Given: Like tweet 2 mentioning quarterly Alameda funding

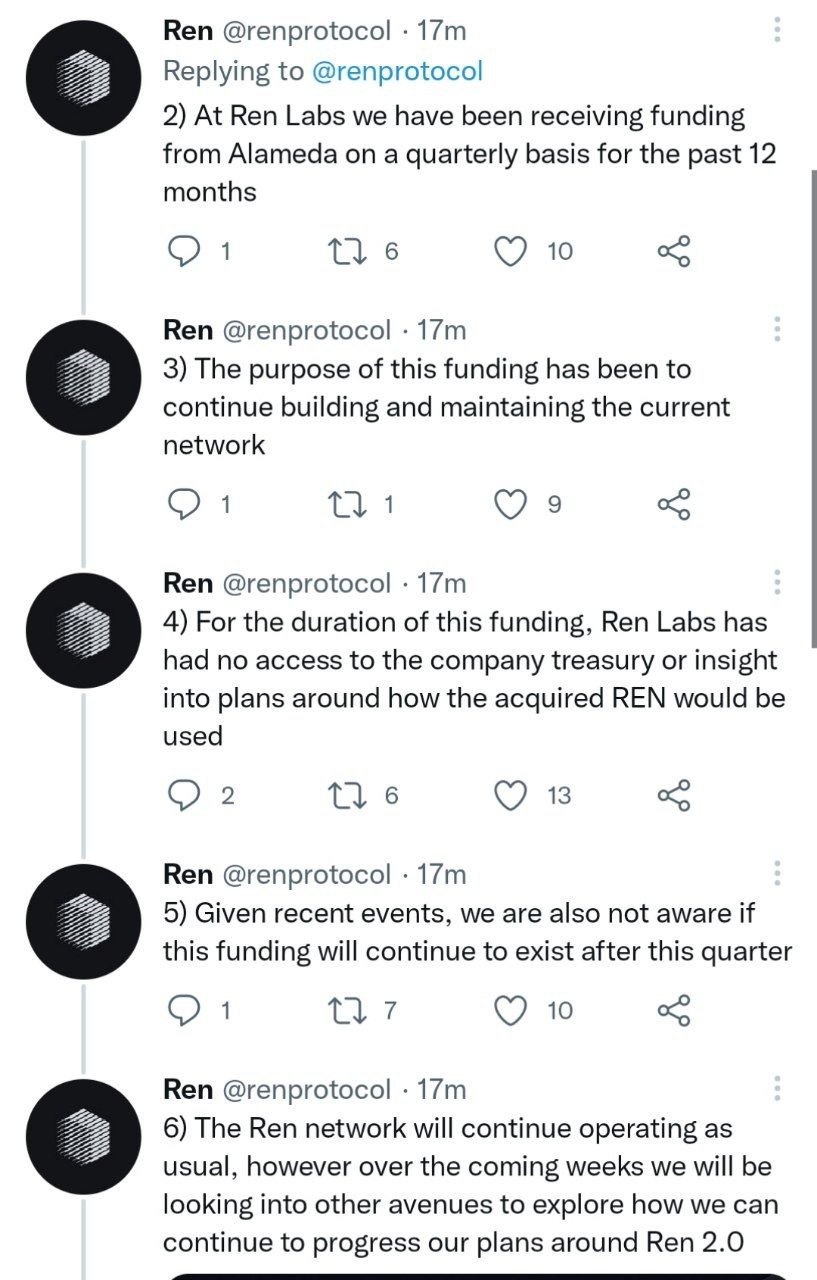Looking at the screenshot, I should [x=511, y=251].
